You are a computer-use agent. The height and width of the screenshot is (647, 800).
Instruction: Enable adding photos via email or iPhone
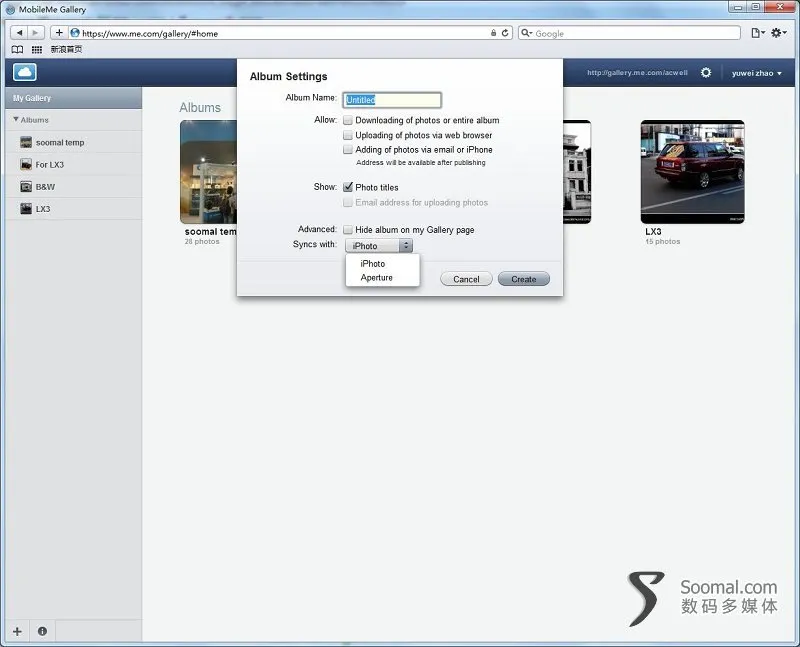click(x=348, y=150)
